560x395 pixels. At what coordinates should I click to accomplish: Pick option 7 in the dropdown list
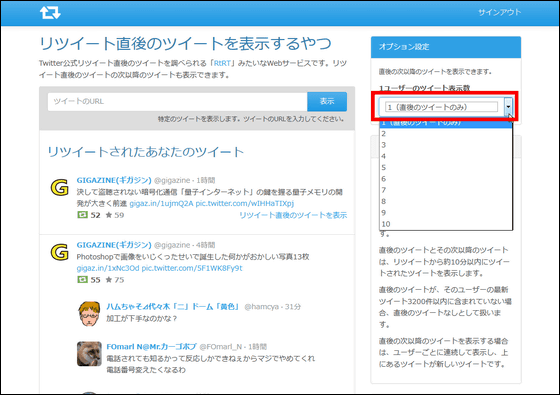(446, 190)
